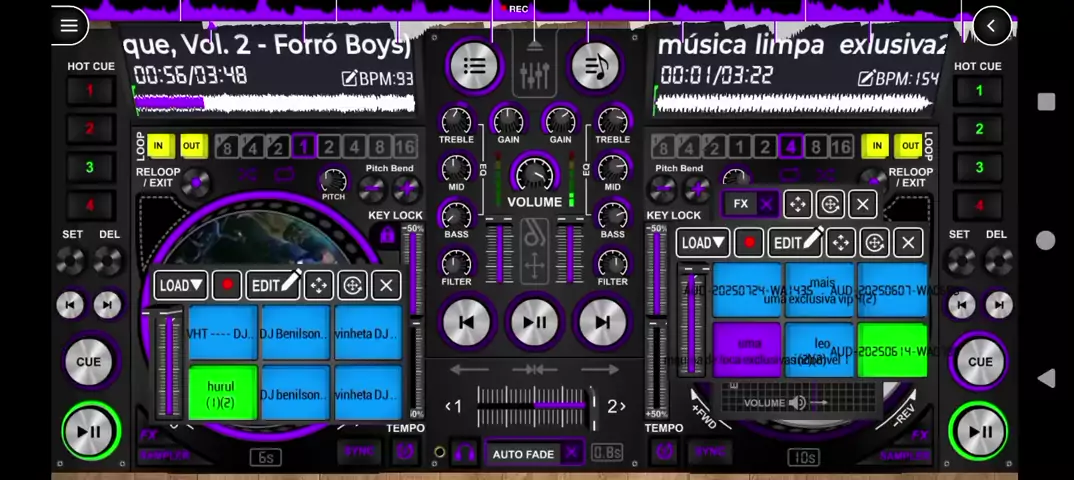Click the move icon on left sampler toolbar
This screenshot has width=1074, height=480.
point(319,285)
